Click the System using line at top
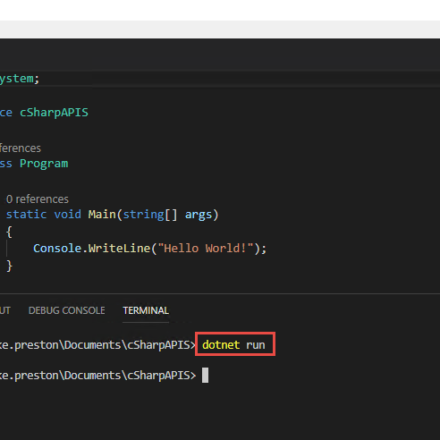 point(20,79)
